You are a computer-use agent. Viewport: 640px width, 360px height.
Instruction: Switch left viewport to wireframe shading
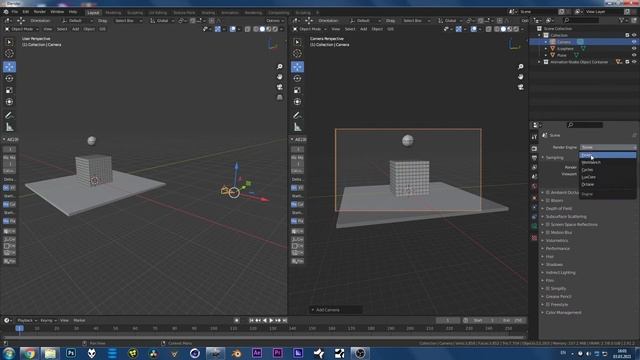[x=256, y=29]
